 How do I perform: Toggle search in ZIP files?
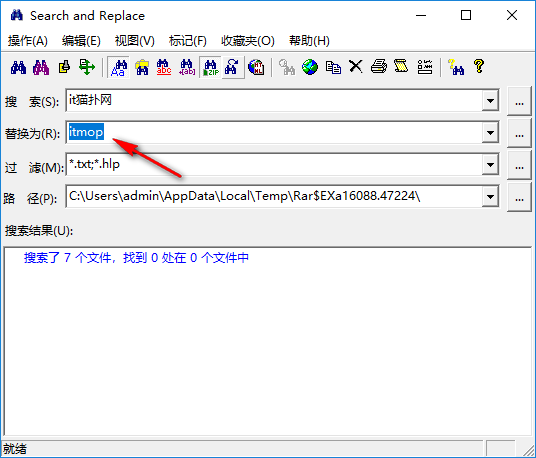pyautogui.click(x=210, y=67)
